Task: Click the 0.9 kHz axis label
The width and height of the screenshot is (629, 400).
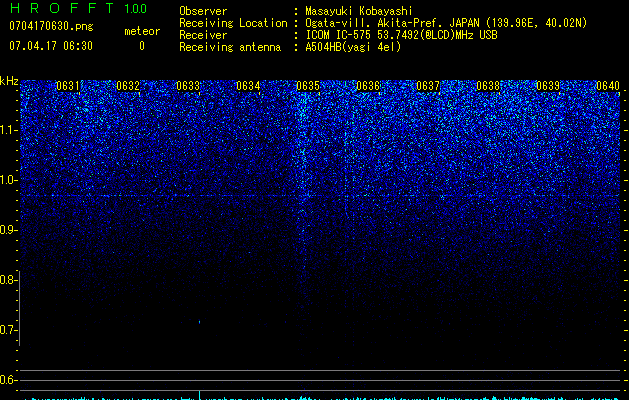Action: pyautogui.click(x=9, y=230)
